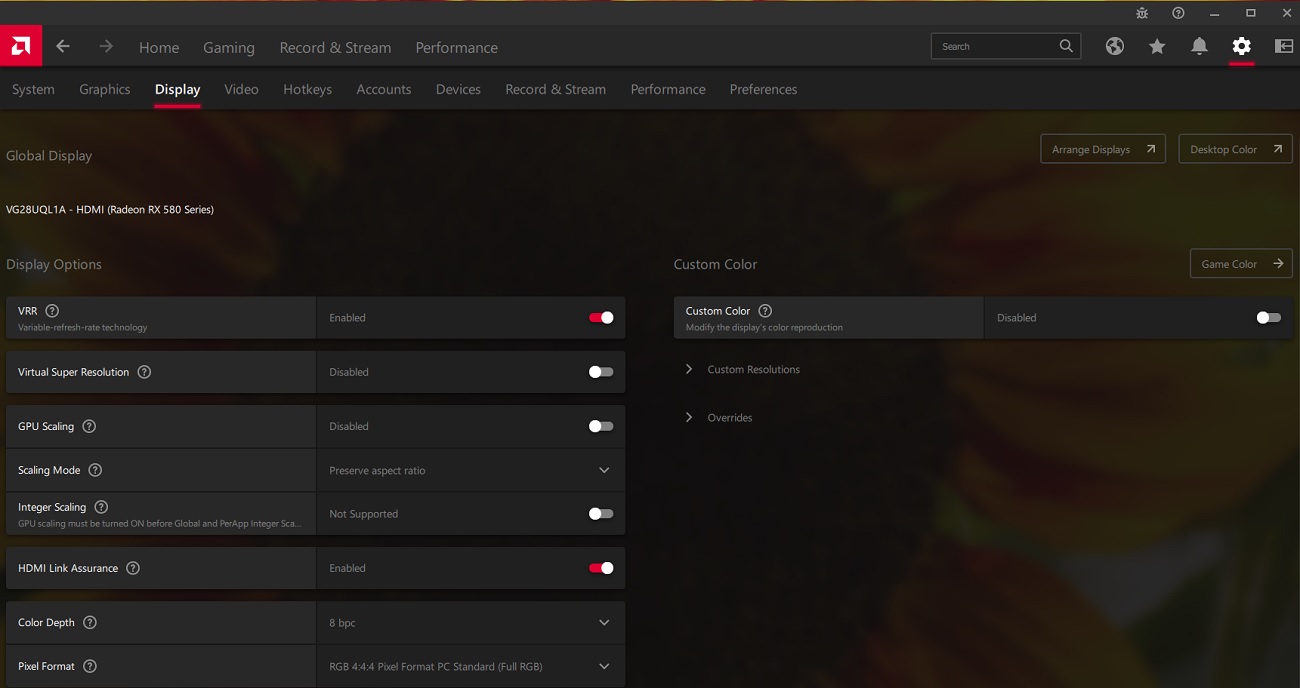1300x688 pixels.
Task: Open notifications bell icon
Action: pos(1199,46)
